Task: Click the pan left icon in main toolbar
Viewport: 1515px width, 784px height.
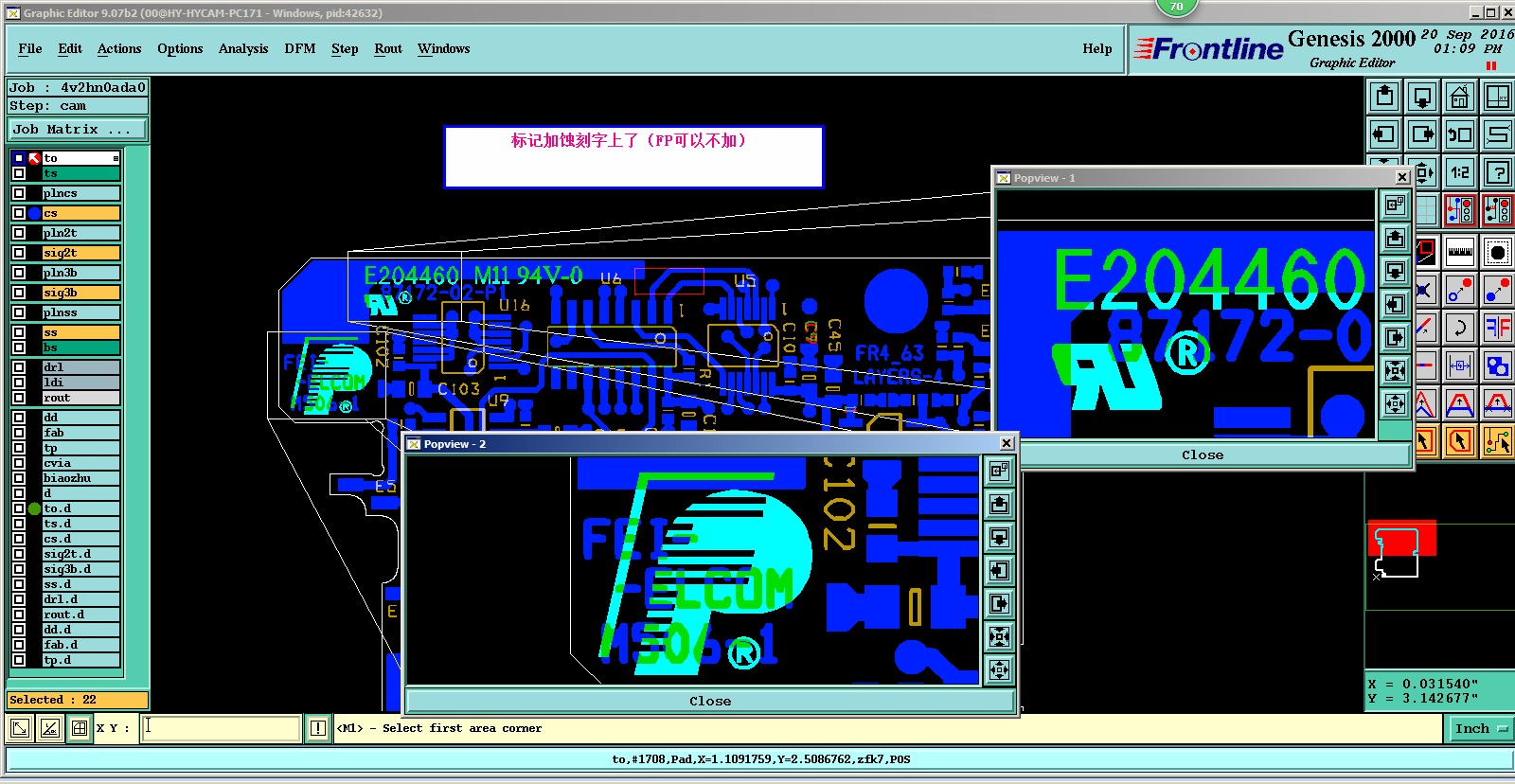Action: point(1384,134)
